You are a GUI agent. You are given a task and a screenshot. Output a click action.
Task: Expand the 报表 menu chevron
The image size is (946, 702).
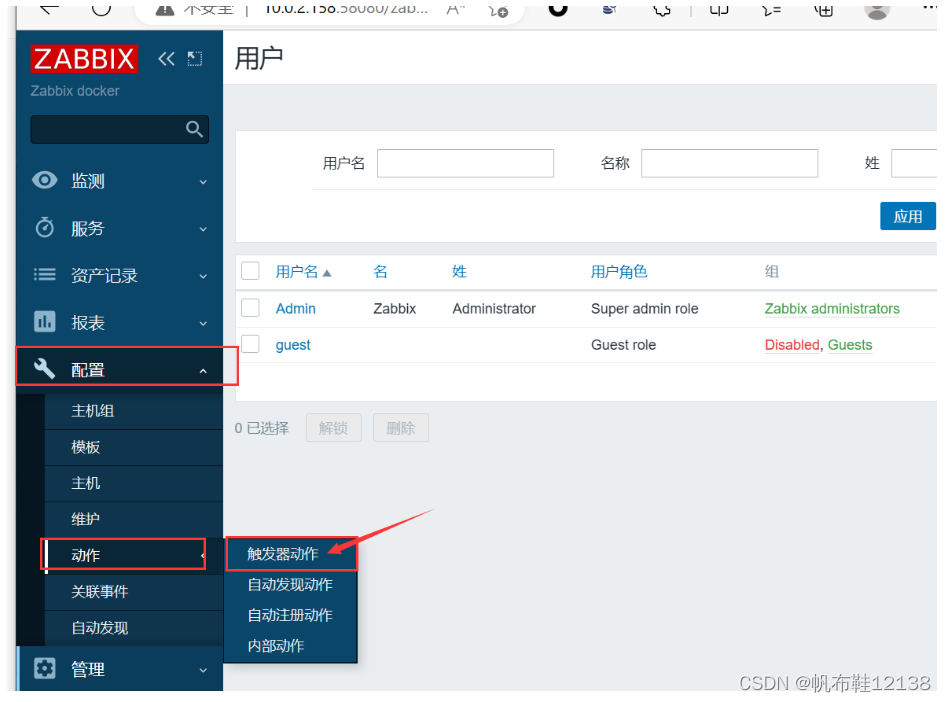203,323
